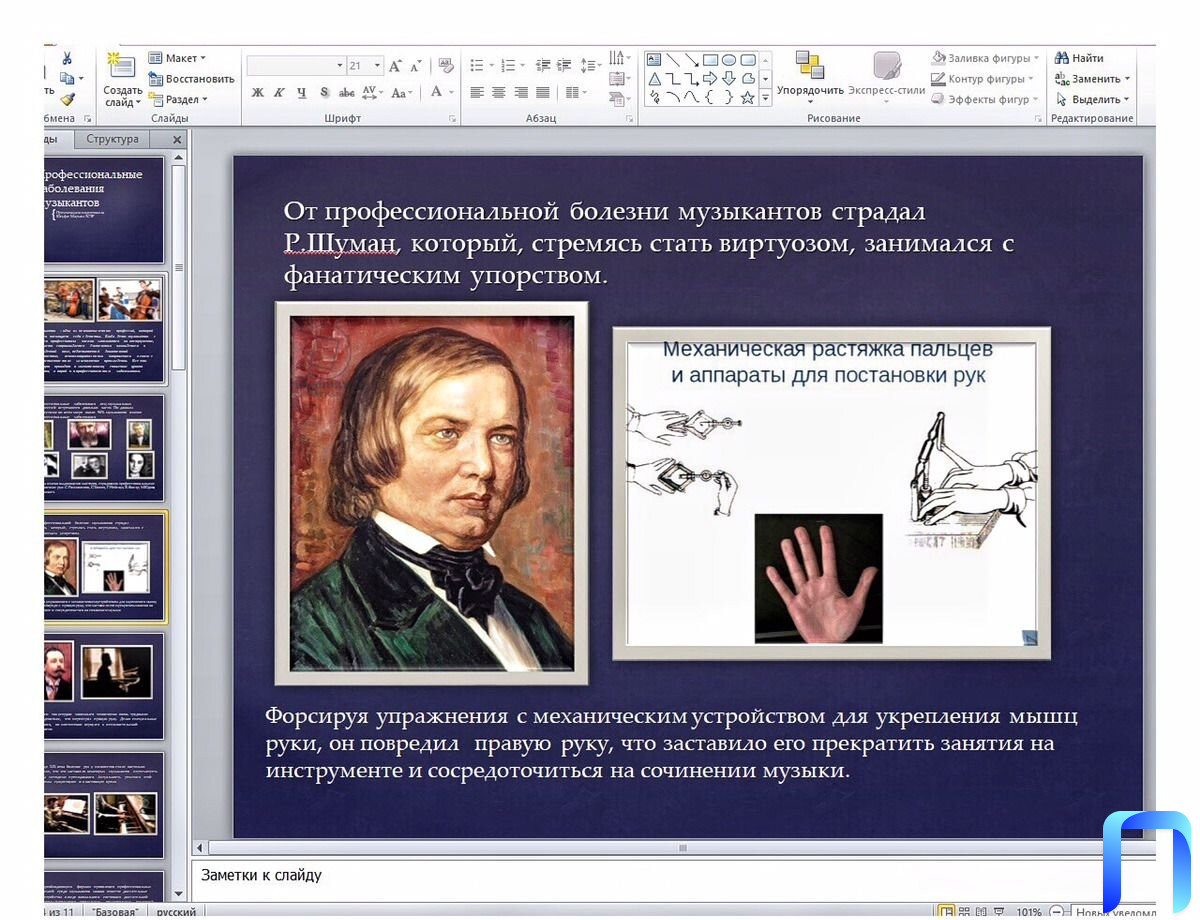
Task: Select the oval shape
Action: tap(729, 59)
